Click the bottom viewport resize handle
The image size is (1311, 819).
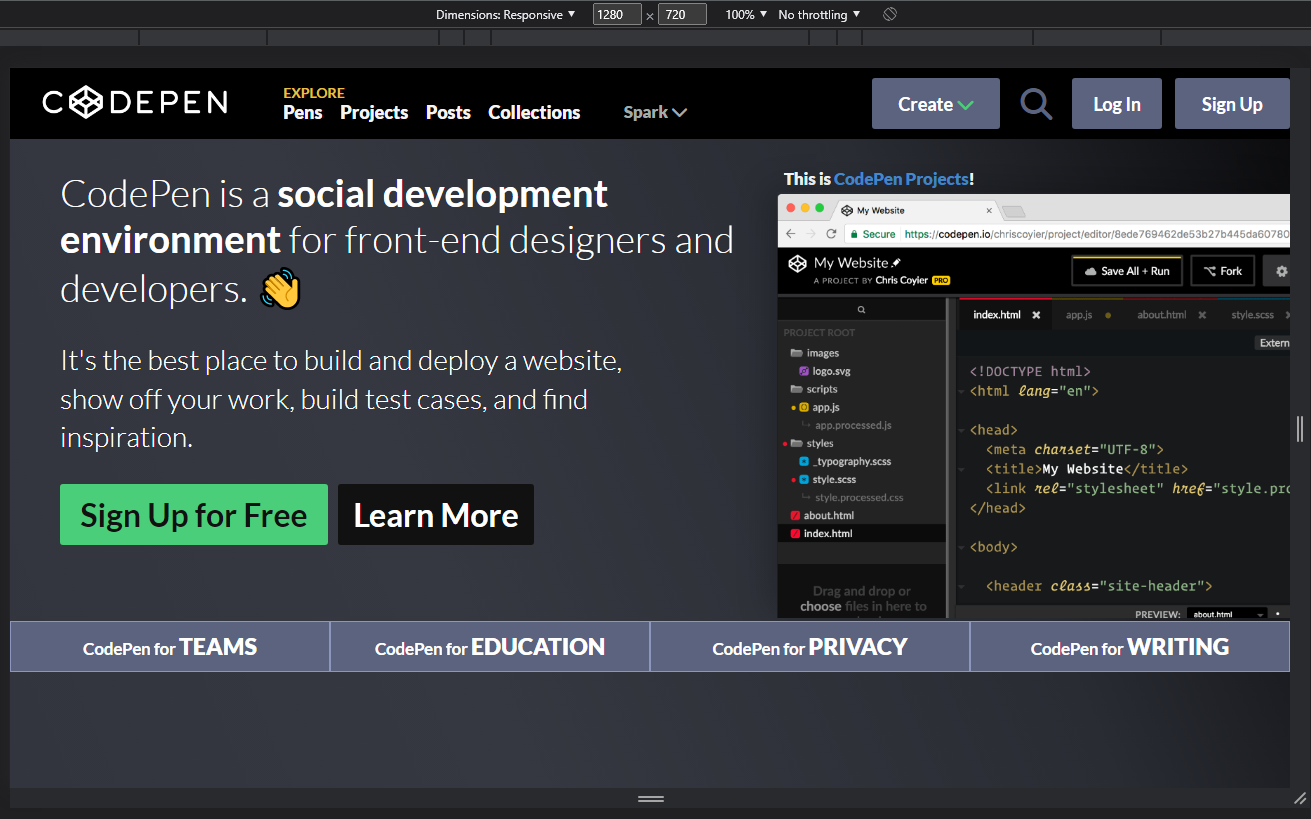[651, 798]
